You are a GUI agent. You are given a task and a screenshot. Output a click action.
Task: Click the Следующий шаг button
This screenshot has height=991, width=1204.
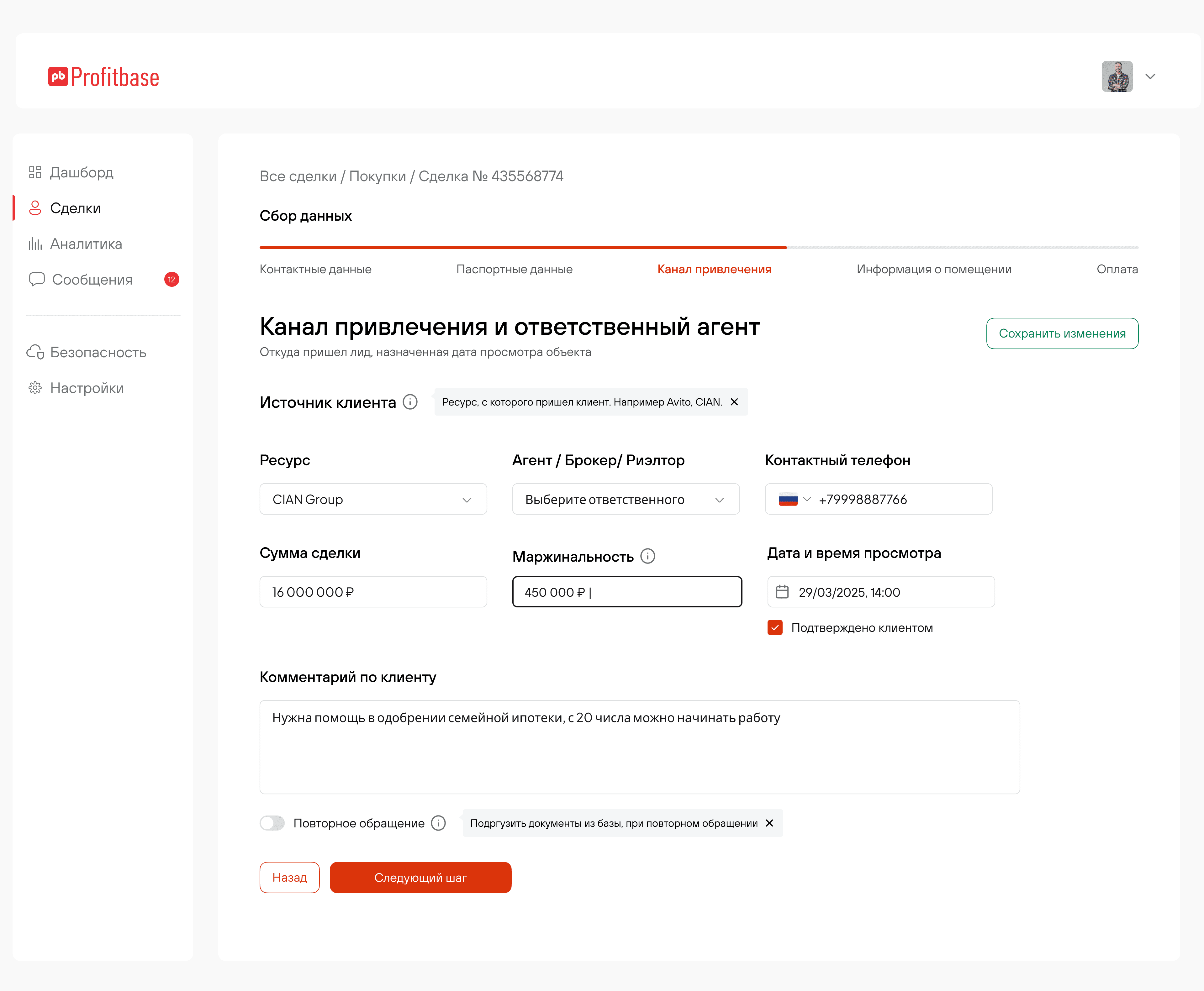coord(420,878)
